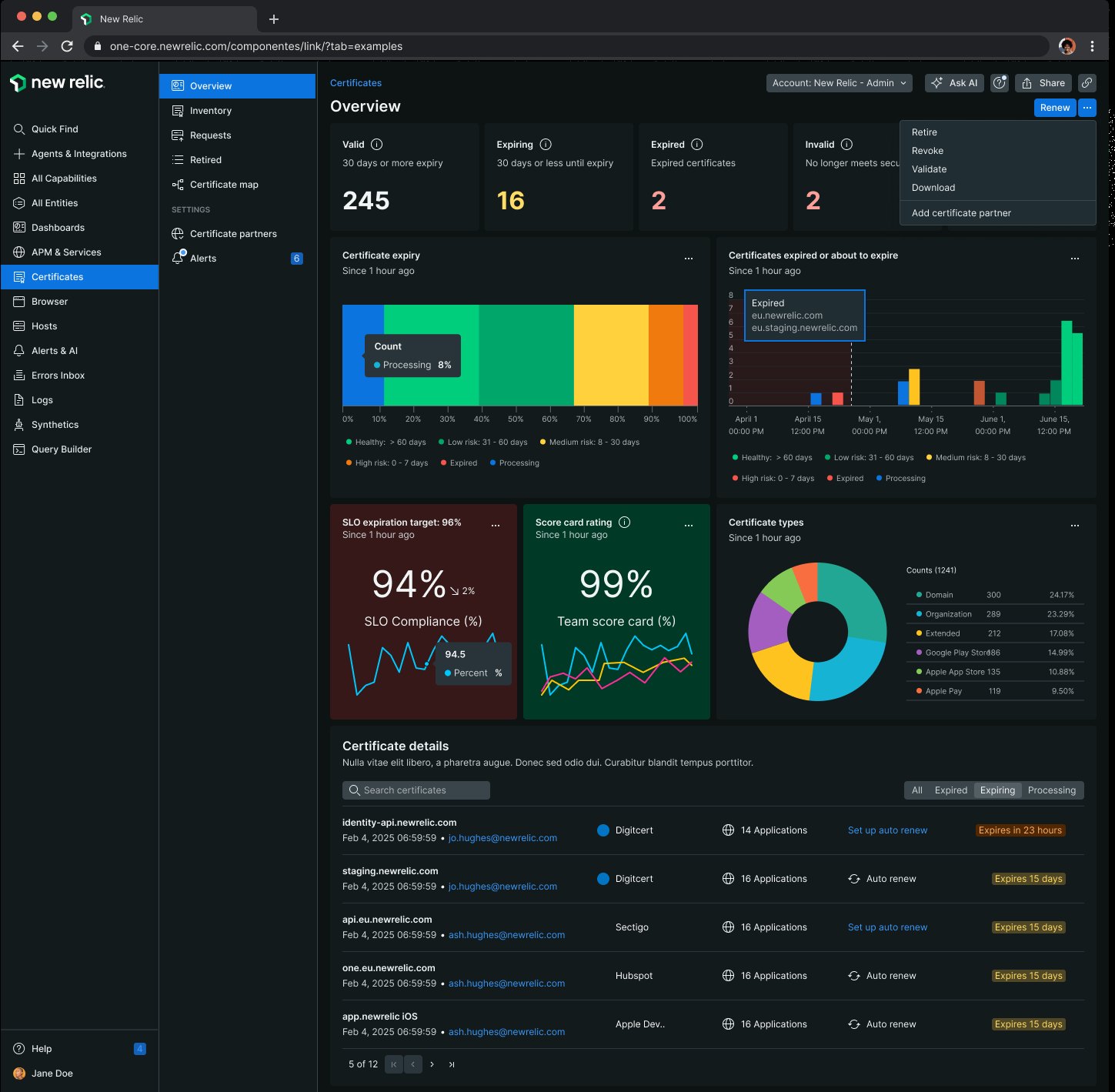1115x1092 pixels.
Task: Open Synthetics from sidebar
Action: [46, 425]
